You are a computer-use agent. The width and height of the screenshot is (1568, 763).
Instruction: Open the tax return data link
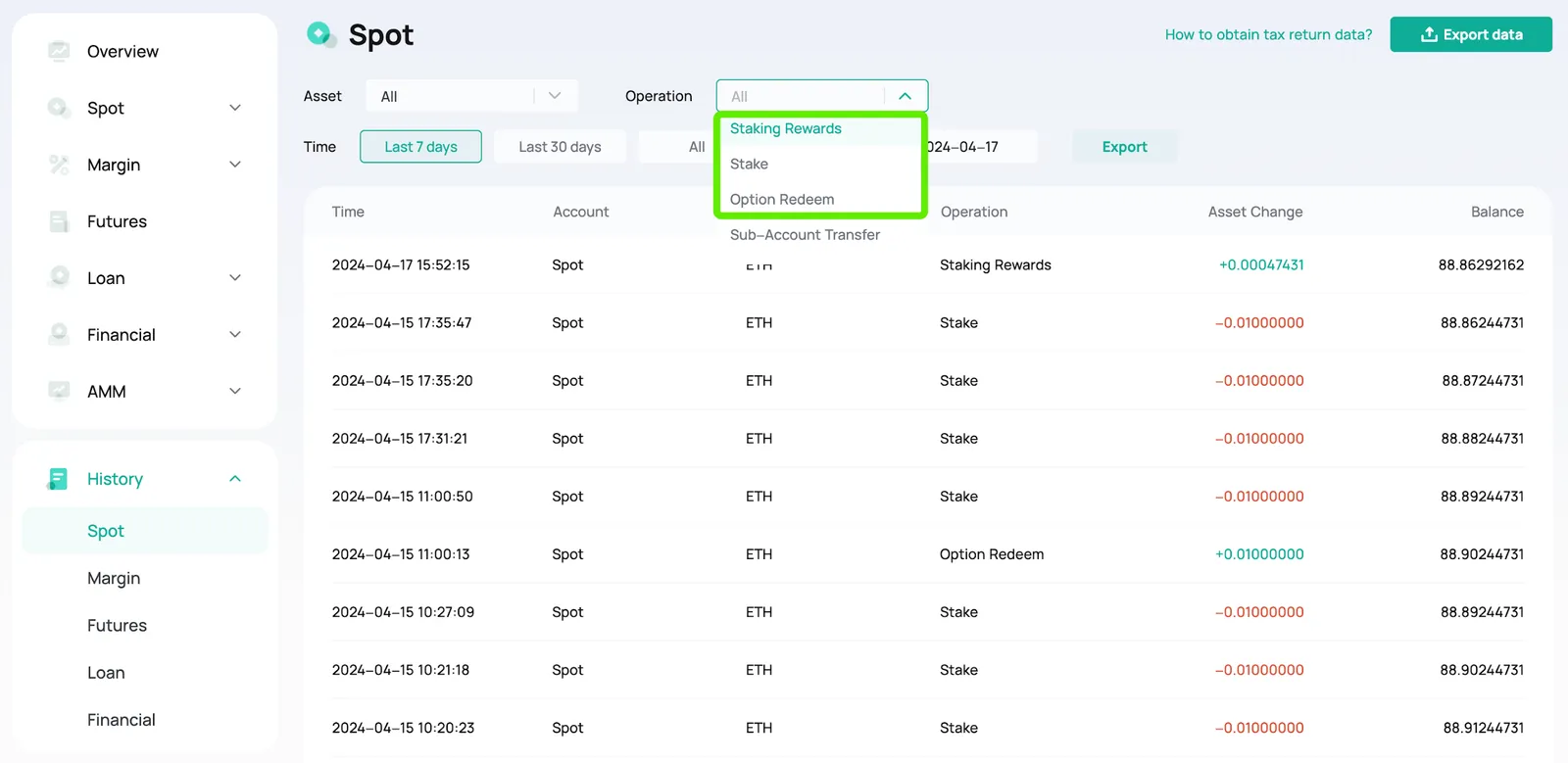point(1268,34)
